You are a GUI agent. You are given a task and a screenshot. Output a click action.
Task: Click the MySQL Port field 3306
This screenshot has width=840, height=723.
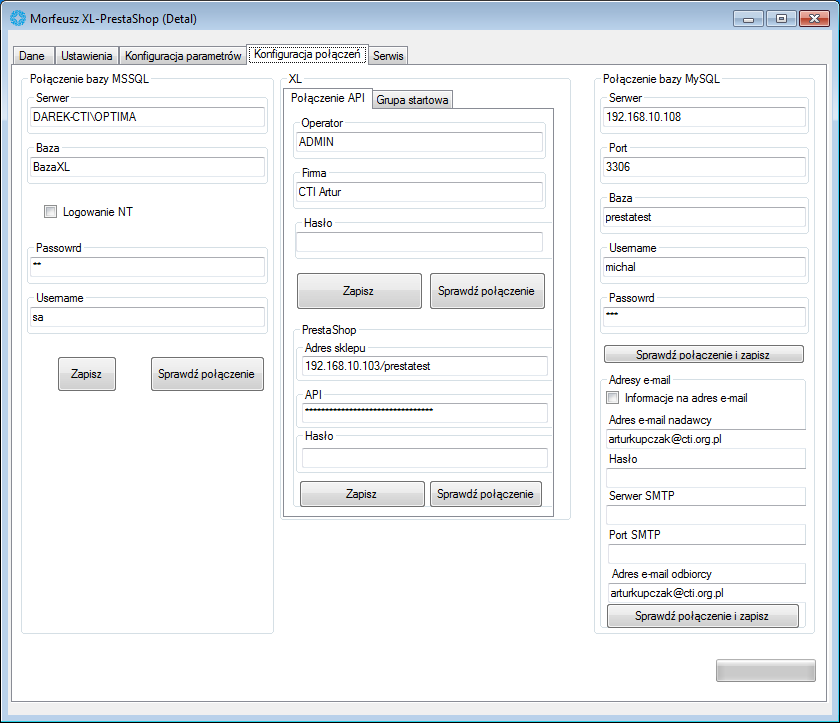click(704, 167)
